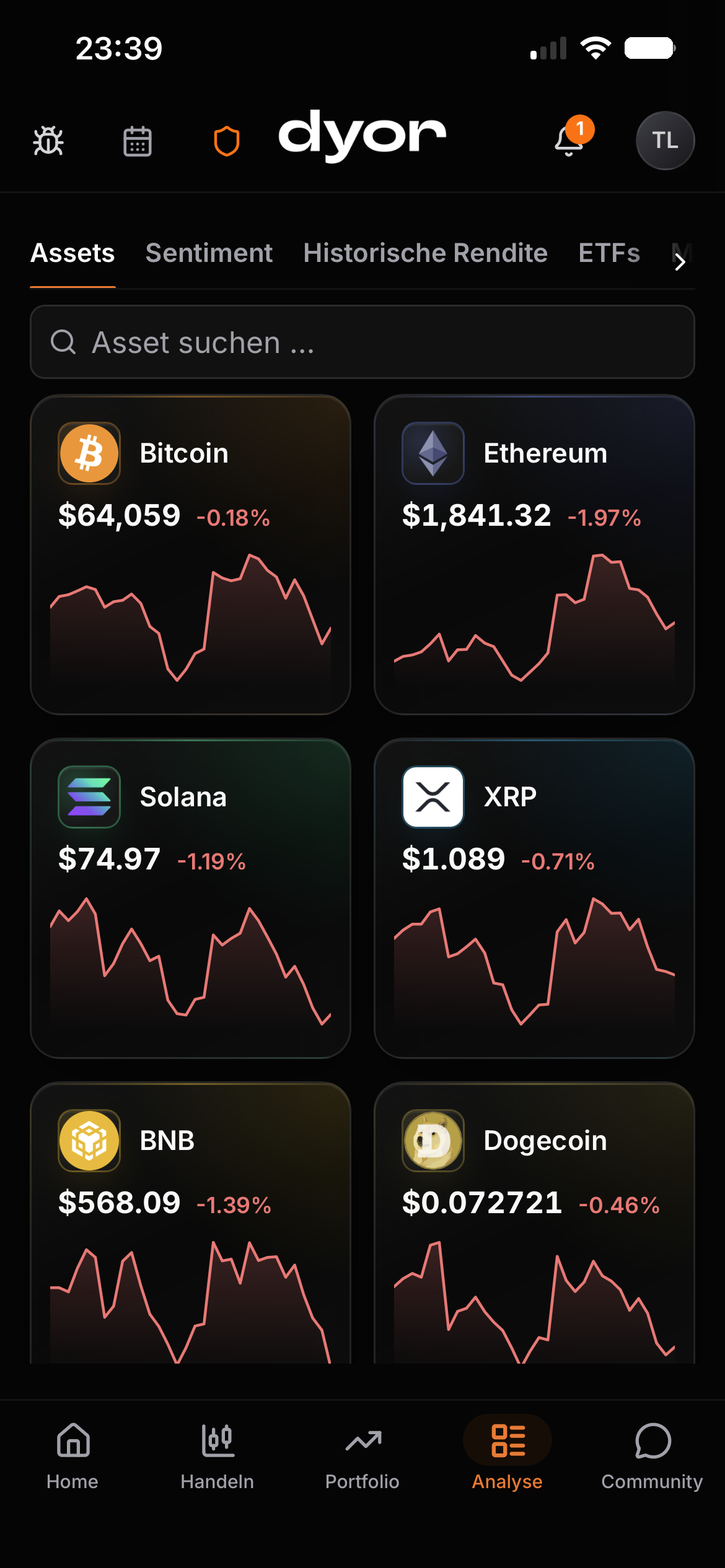Switch to Historische Rendite tab
This screenshot has height=1568, width=725.
point(425,253)
